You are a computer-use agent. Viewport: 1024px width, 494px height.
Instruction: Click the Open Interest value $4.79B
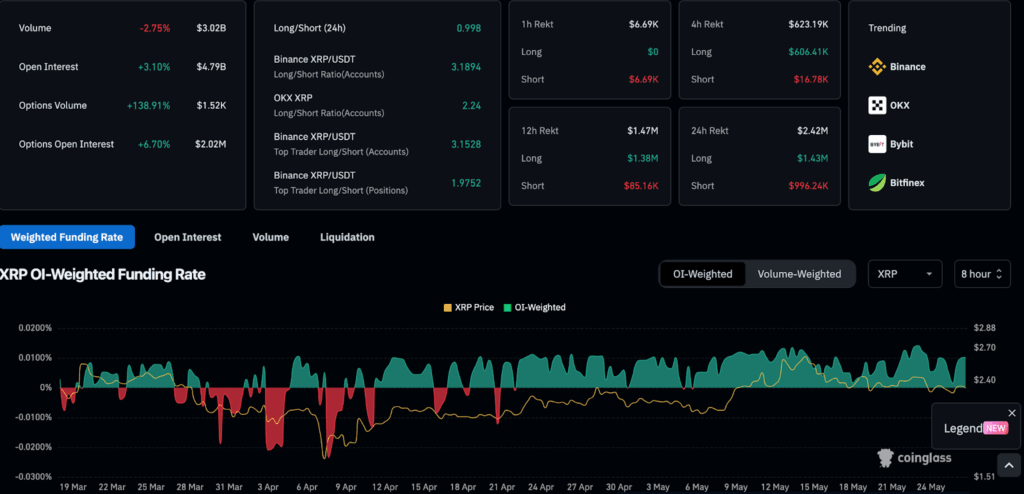coord(211,67)
